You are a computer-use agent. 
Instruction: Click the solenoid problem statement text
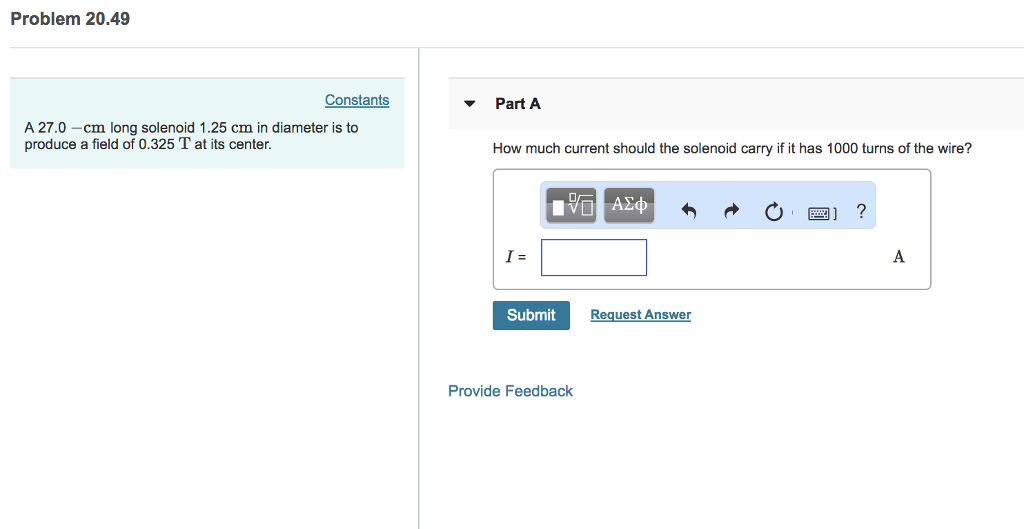tap(191, 136)
